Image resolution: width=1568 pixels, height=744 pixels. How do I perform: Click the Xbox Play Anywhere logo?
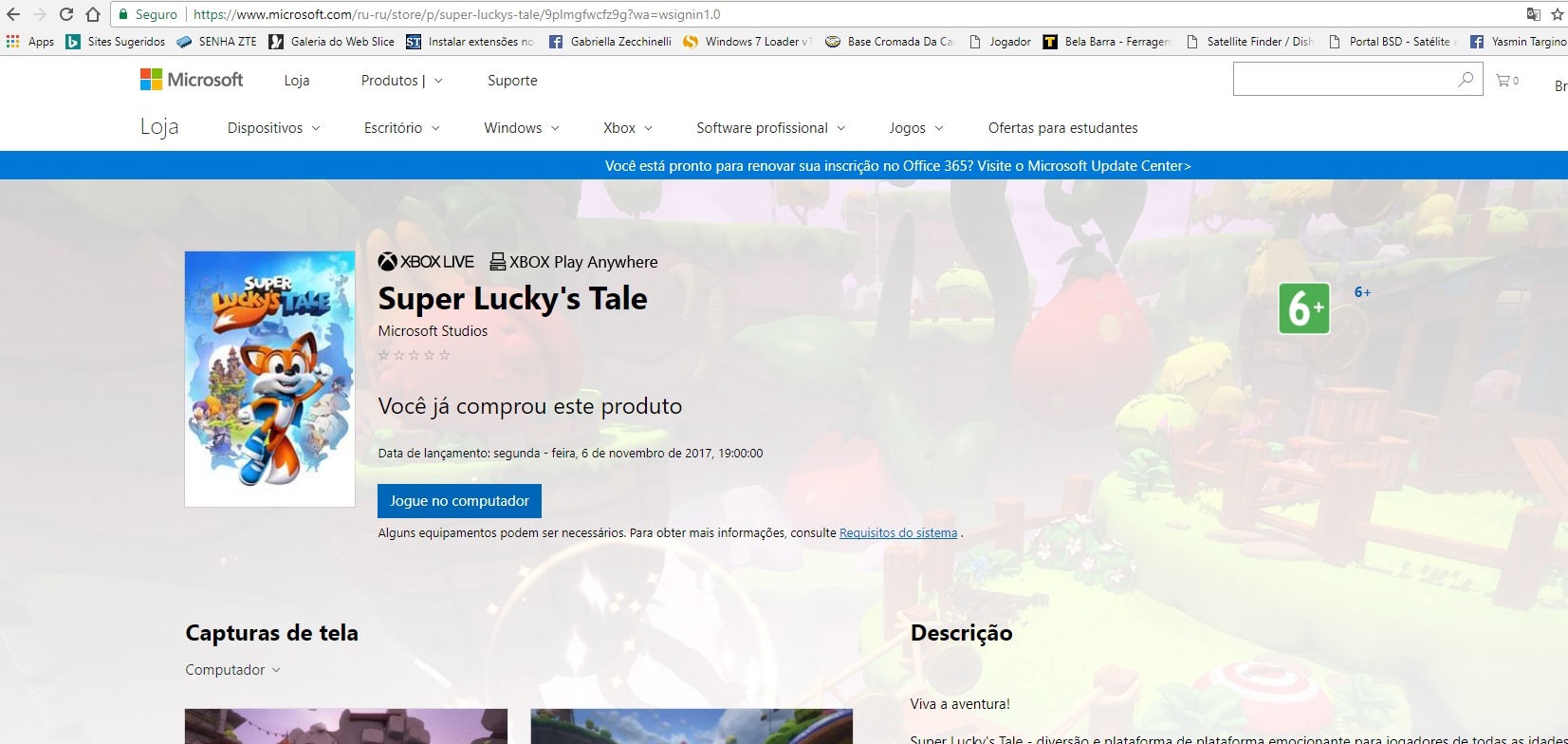coord(573,262)
